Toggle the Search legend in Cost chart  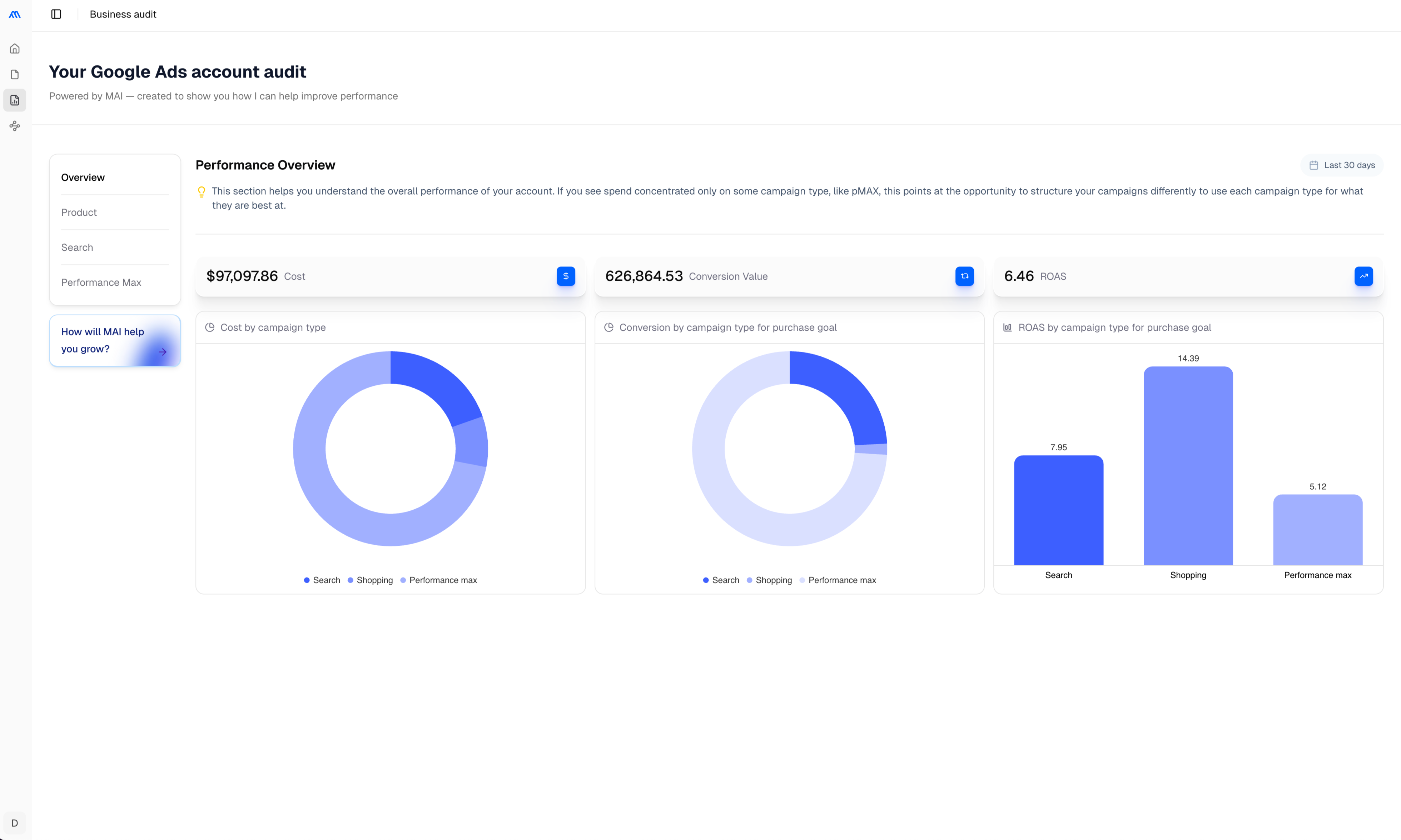(x=322, y=580)
